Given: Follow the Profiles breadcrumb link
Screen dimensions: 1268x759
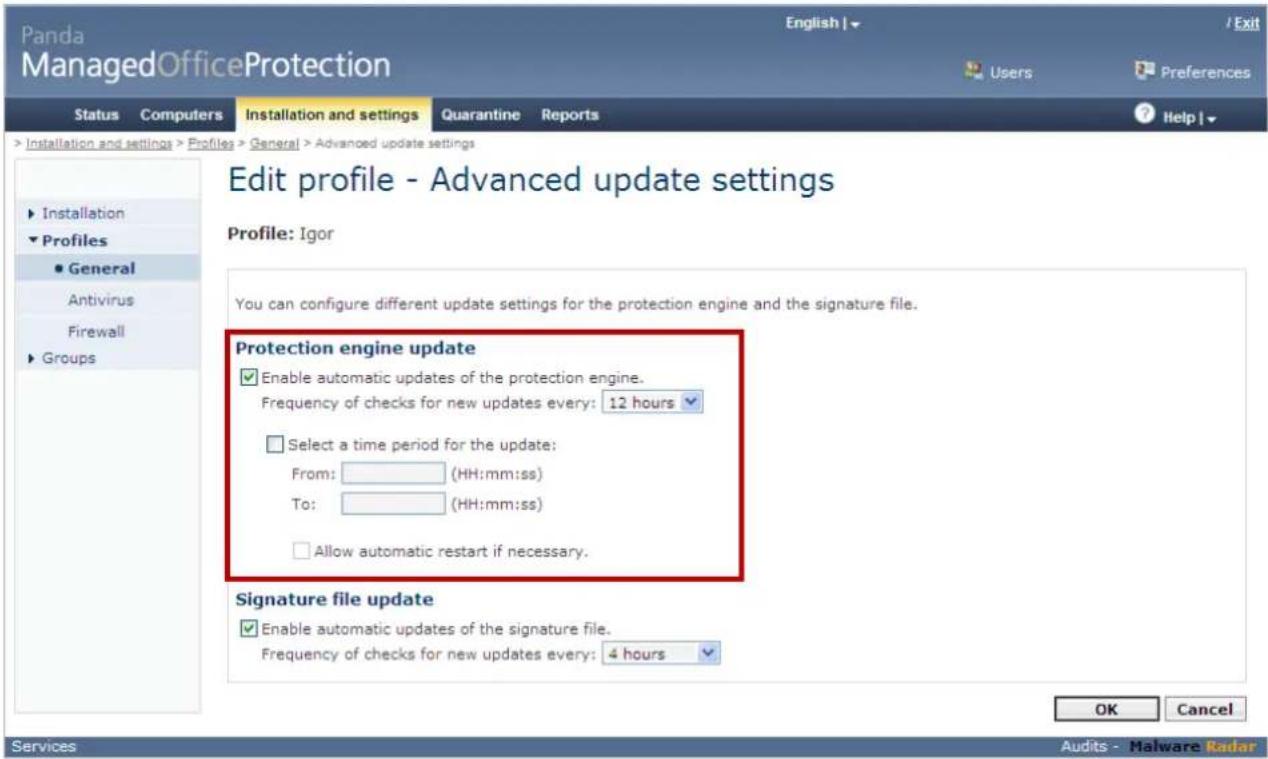Looking at the screenshot, I should 210,143.
